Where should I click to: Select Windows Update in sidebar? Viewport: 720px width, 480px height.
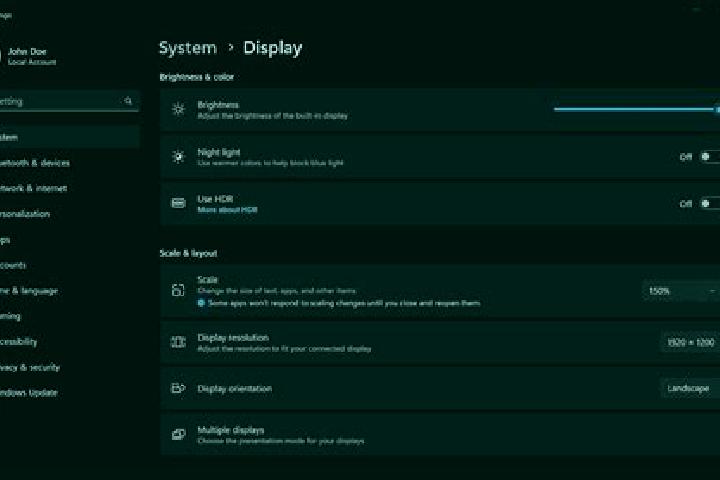[28, 393]
